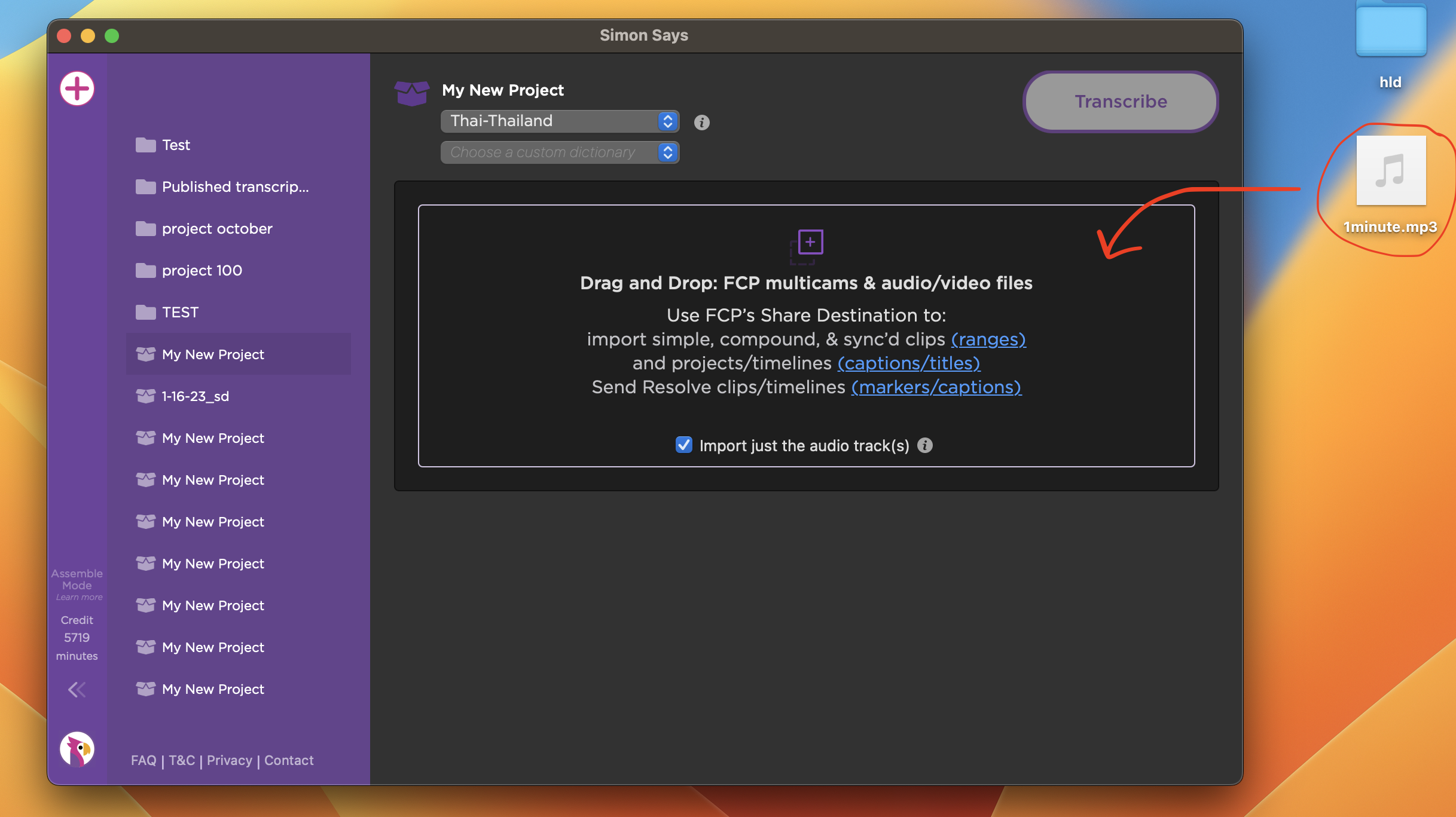Open the Contact link
The width and height of the screenshot is (1456, 817).
[289, 760]
